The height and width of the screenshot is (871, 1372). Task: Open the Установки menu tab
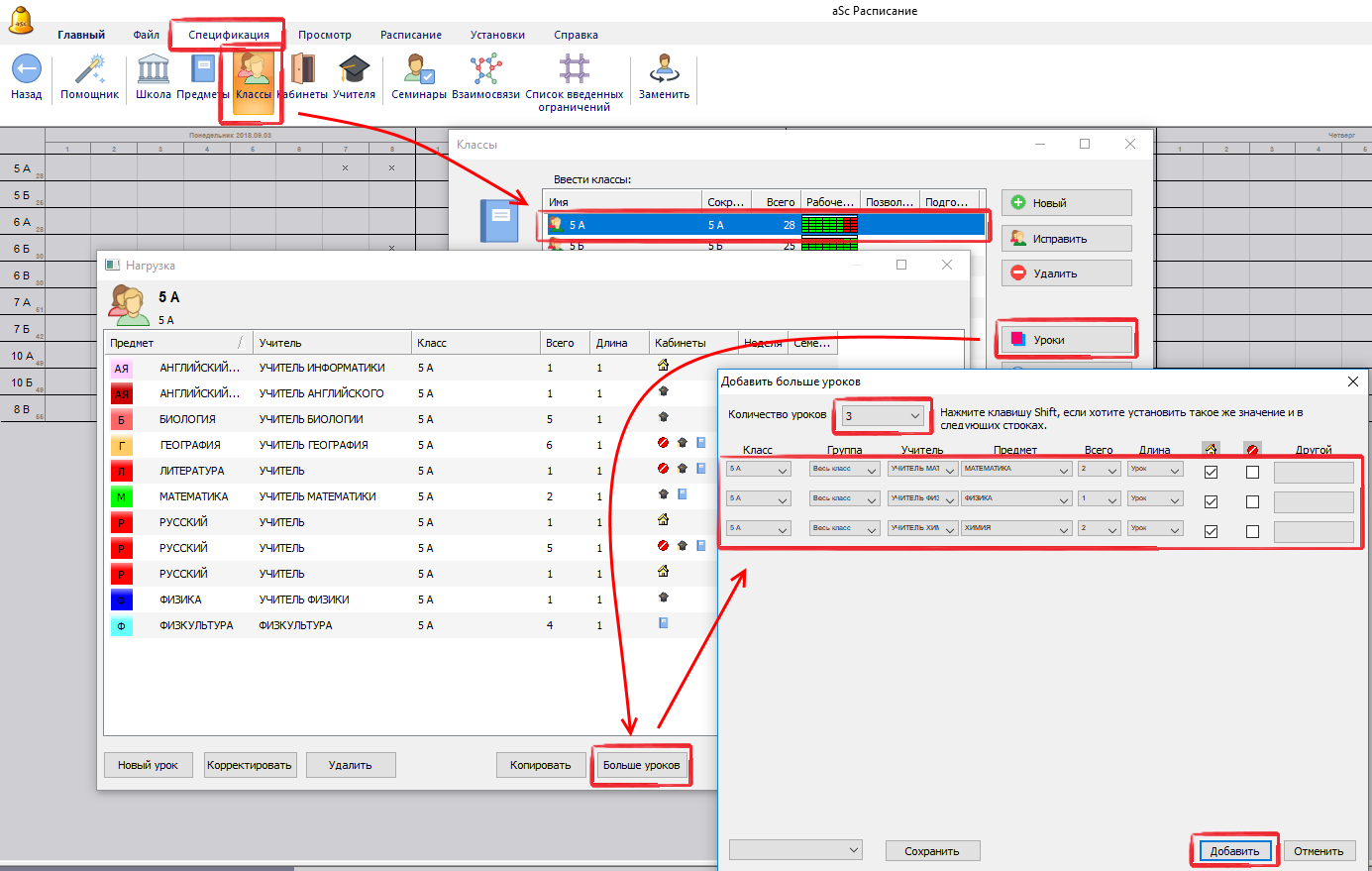pyautogui.click(x=497, y=35)
